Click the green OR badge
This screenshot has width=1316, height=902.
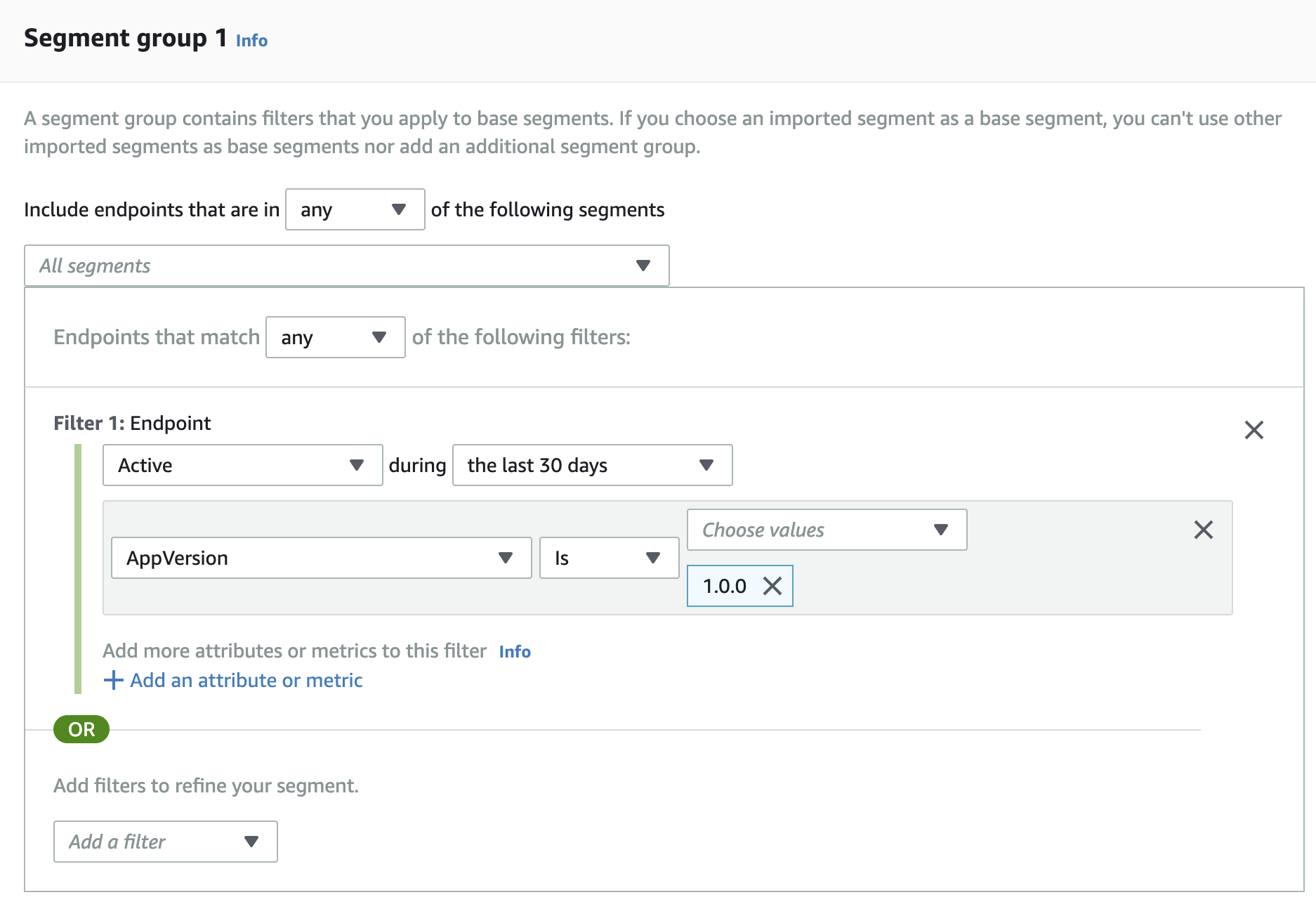tap(81, 729)
